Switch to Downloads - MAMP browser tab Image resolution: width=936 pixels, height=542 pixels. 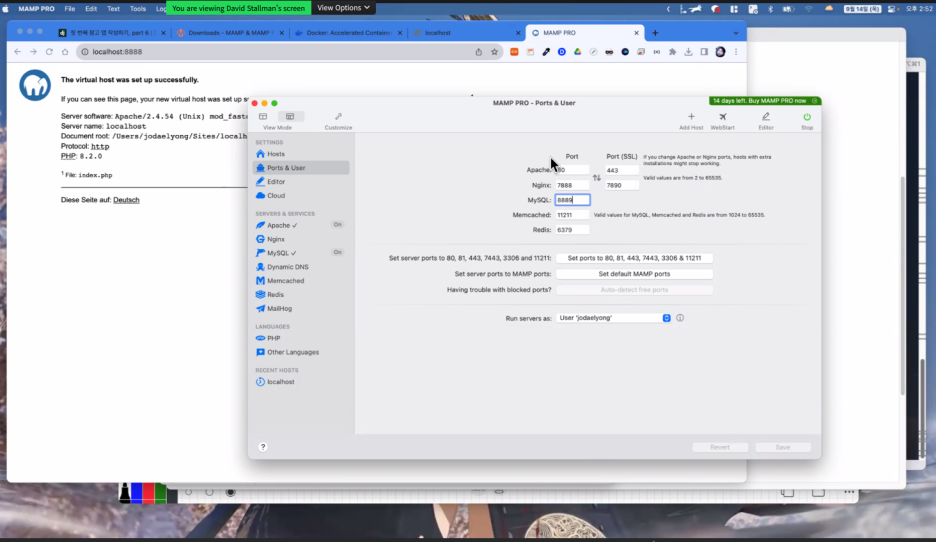pos(230,33)
